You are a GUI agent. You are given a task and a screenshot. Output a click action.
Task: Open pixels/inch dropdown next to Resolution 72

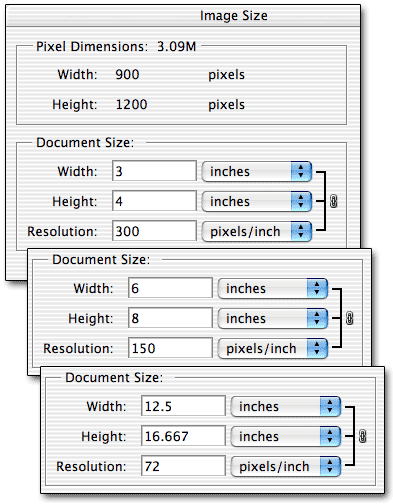click(x=286, y=466)
